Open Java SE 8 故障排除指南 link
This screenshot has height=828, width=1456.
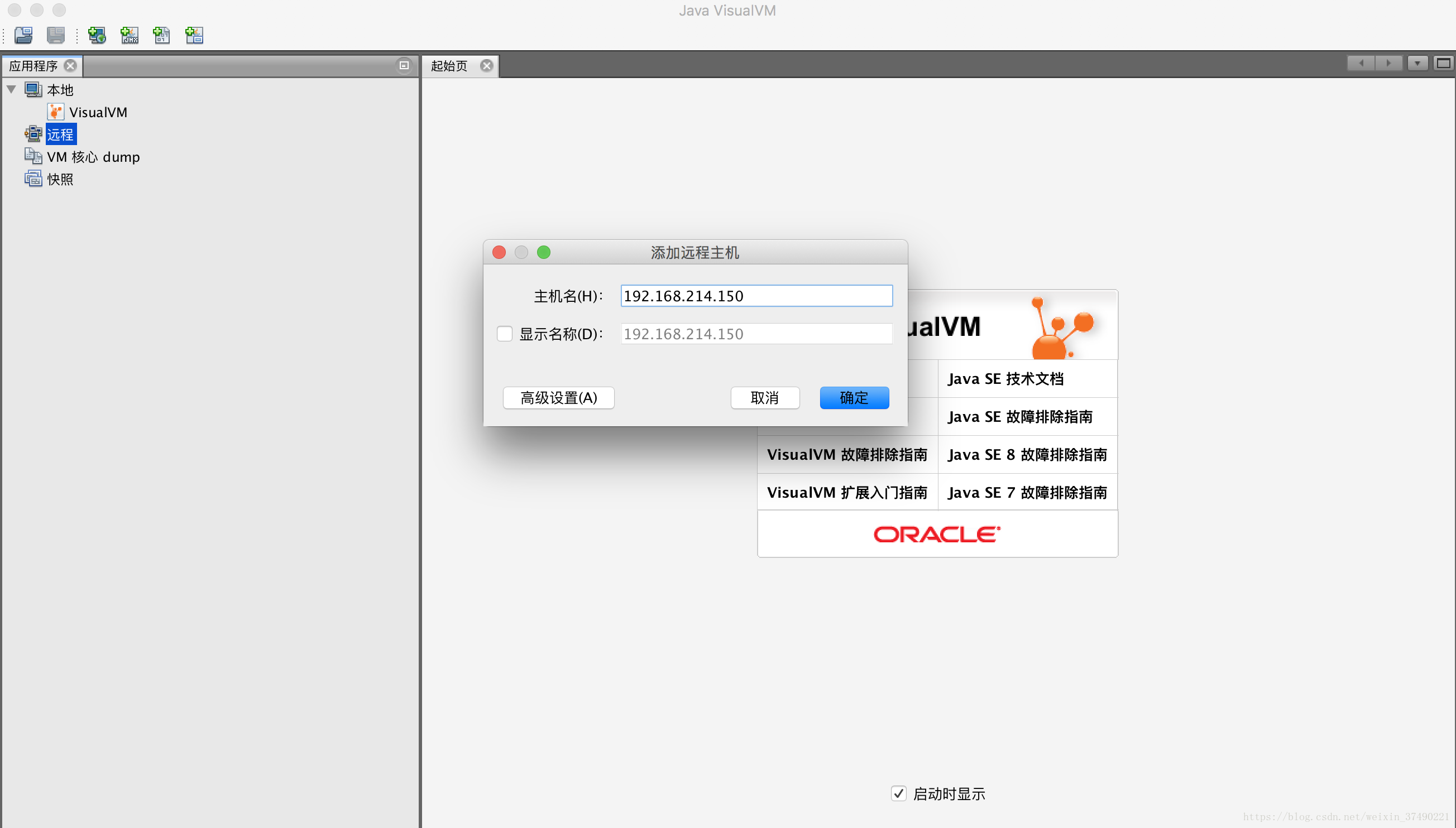[1028, 454]
